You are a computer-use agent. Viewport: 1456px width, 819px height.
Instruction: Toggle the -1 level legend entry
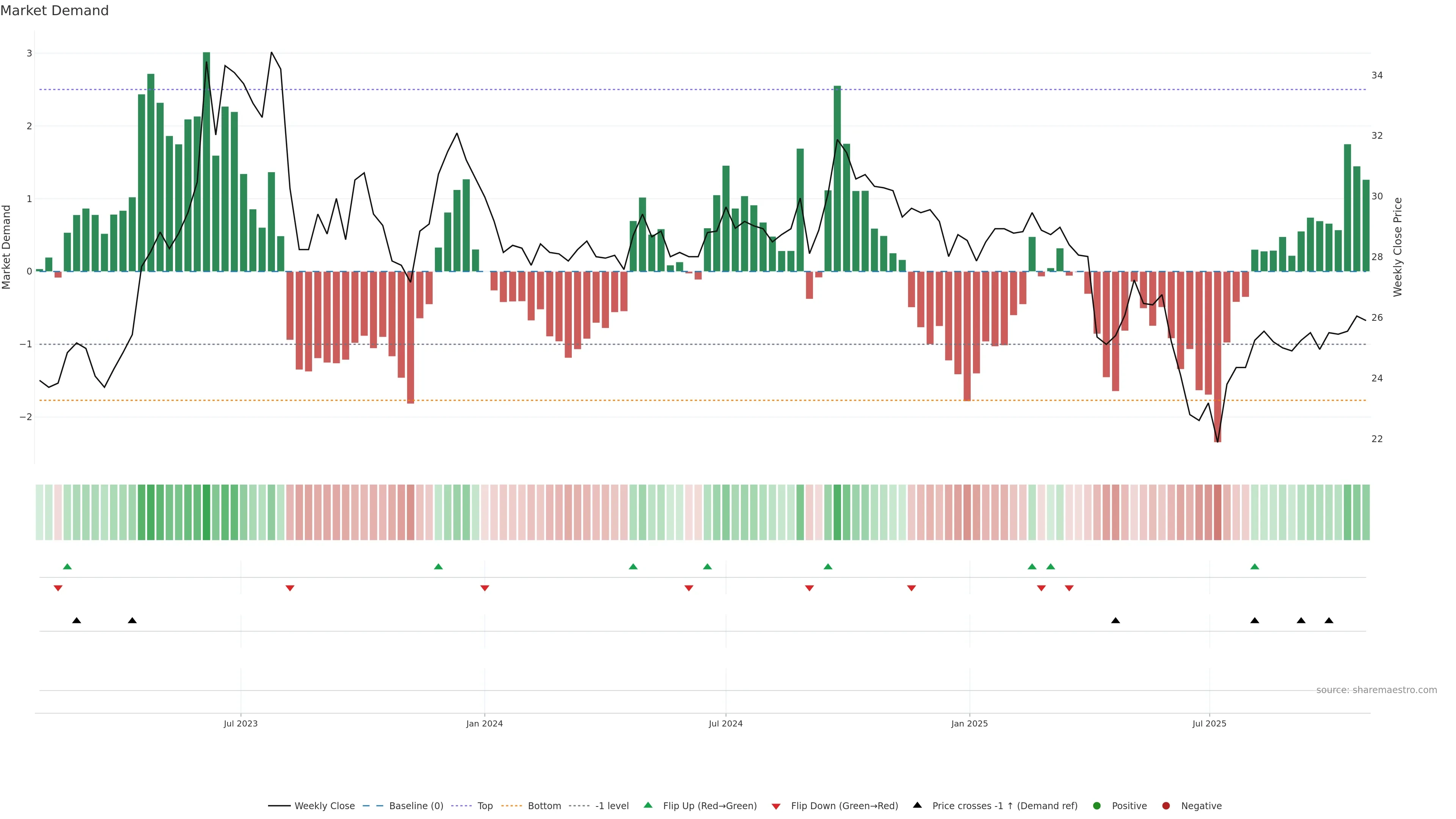pyautogui.click(x=612, y=806)
